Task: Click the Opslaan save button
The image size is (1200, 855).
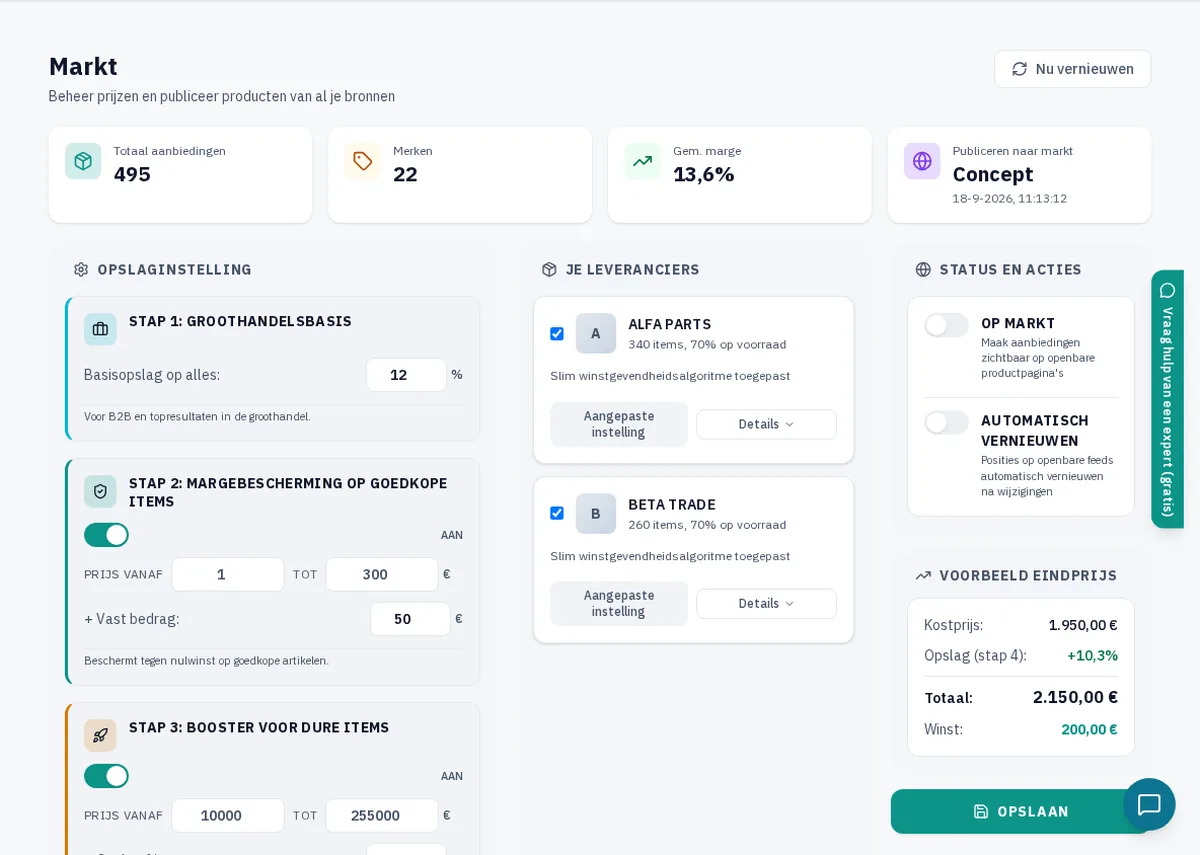Action: [1020, 812]
